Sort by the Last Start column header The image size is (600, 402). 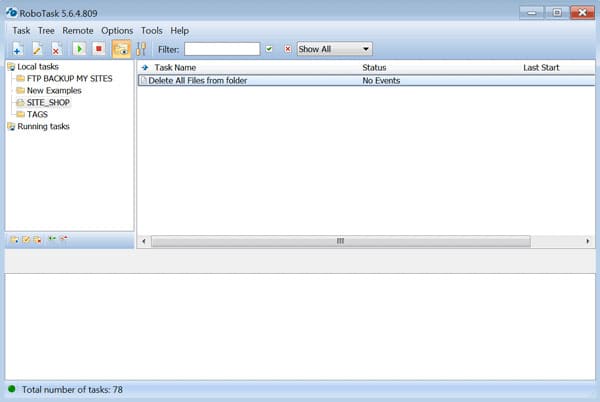(541, 68)
